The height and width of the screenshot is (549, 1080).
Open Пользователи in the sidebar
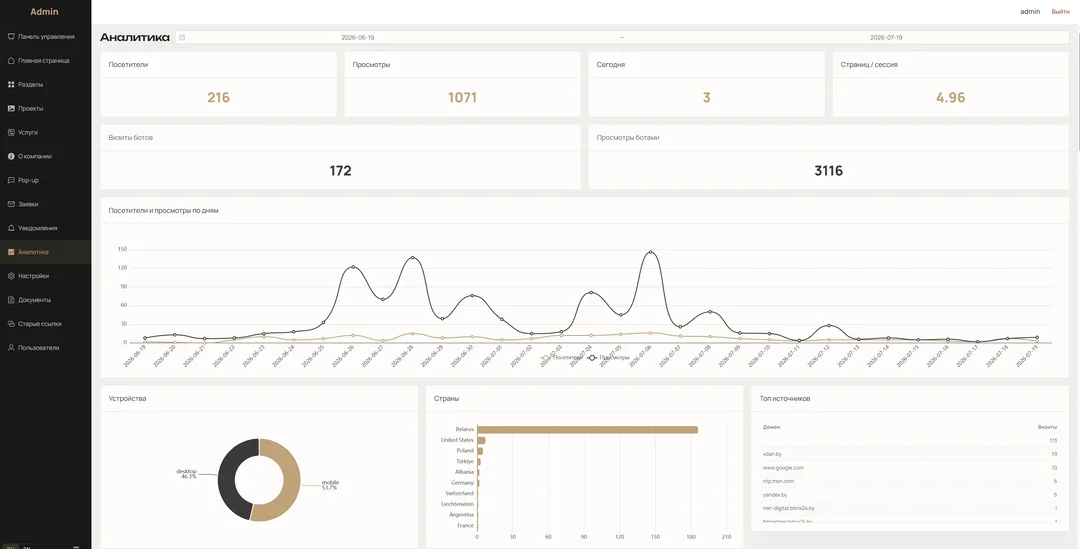(45, 348)
